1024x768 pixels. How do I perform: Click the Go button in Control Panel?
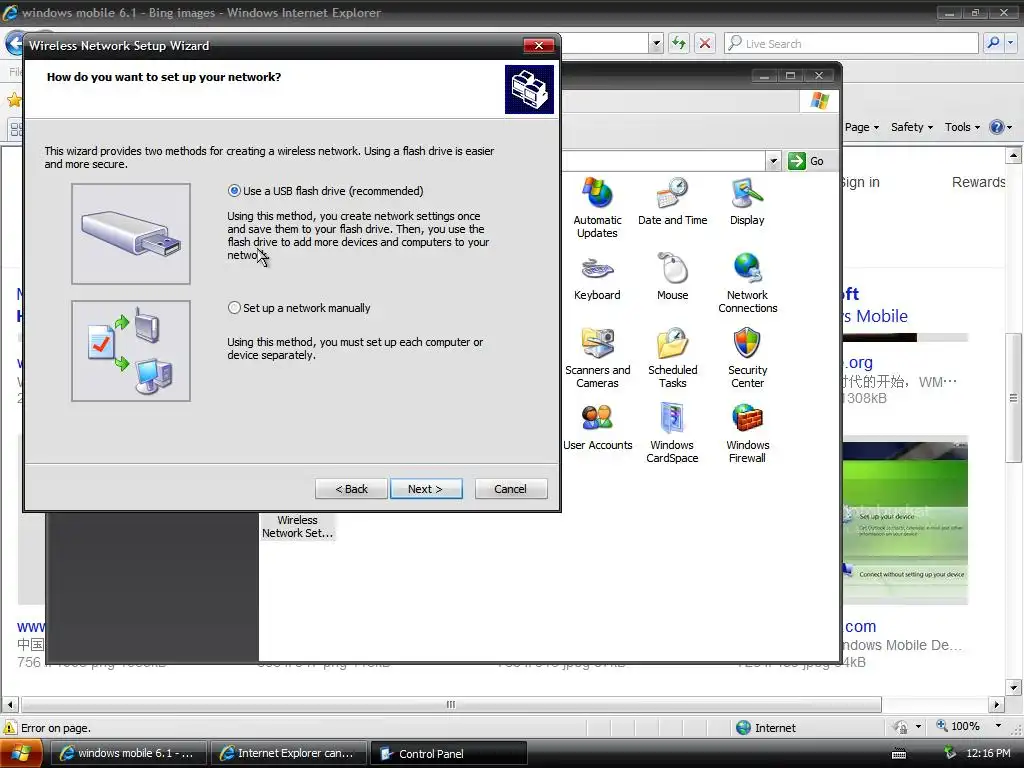[807, 161]
